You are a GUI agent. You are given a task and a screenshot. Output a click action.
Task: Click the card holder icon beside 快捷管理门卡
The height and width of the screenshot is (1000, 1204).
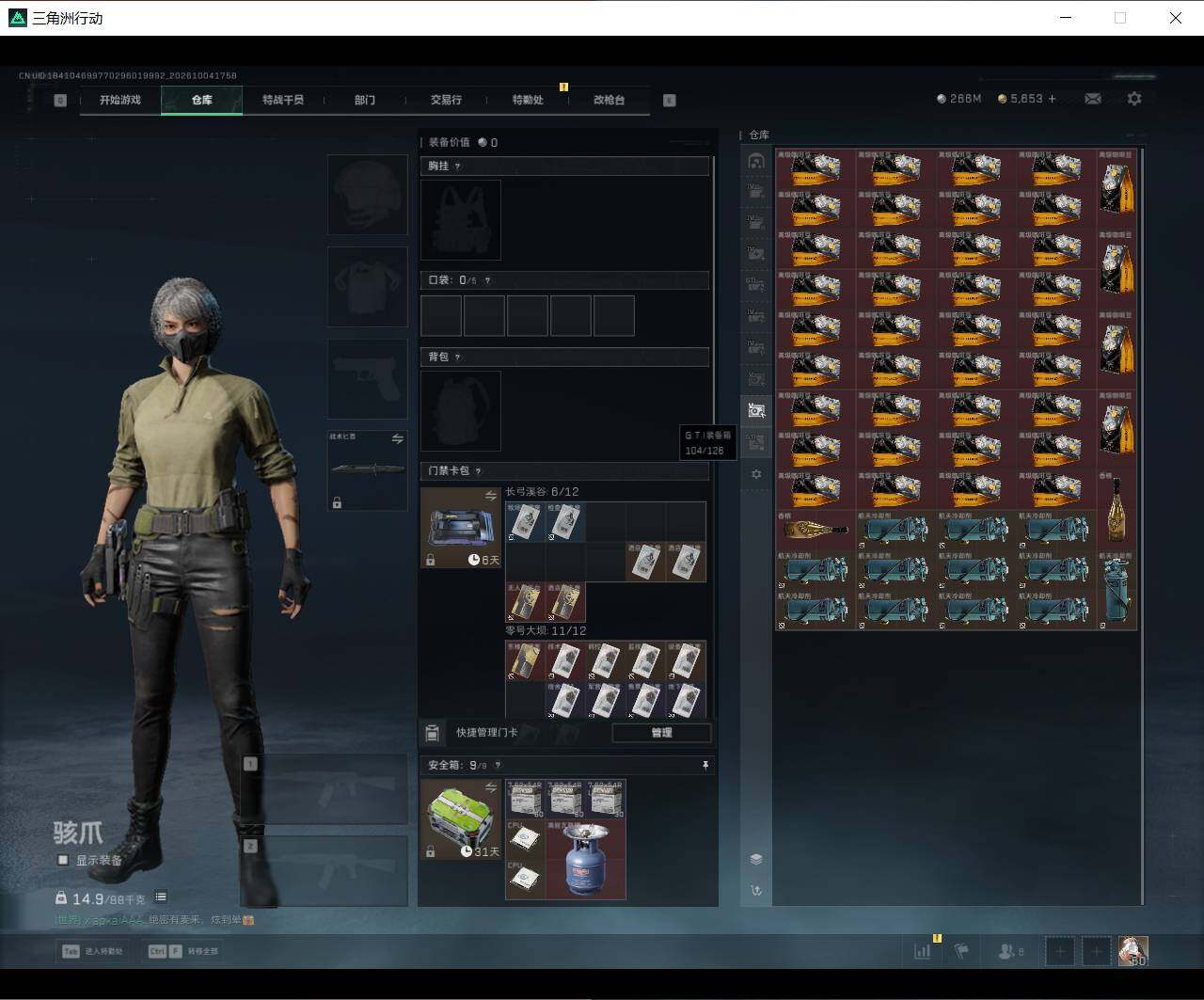pyautogui.click(x=433, y=733)
